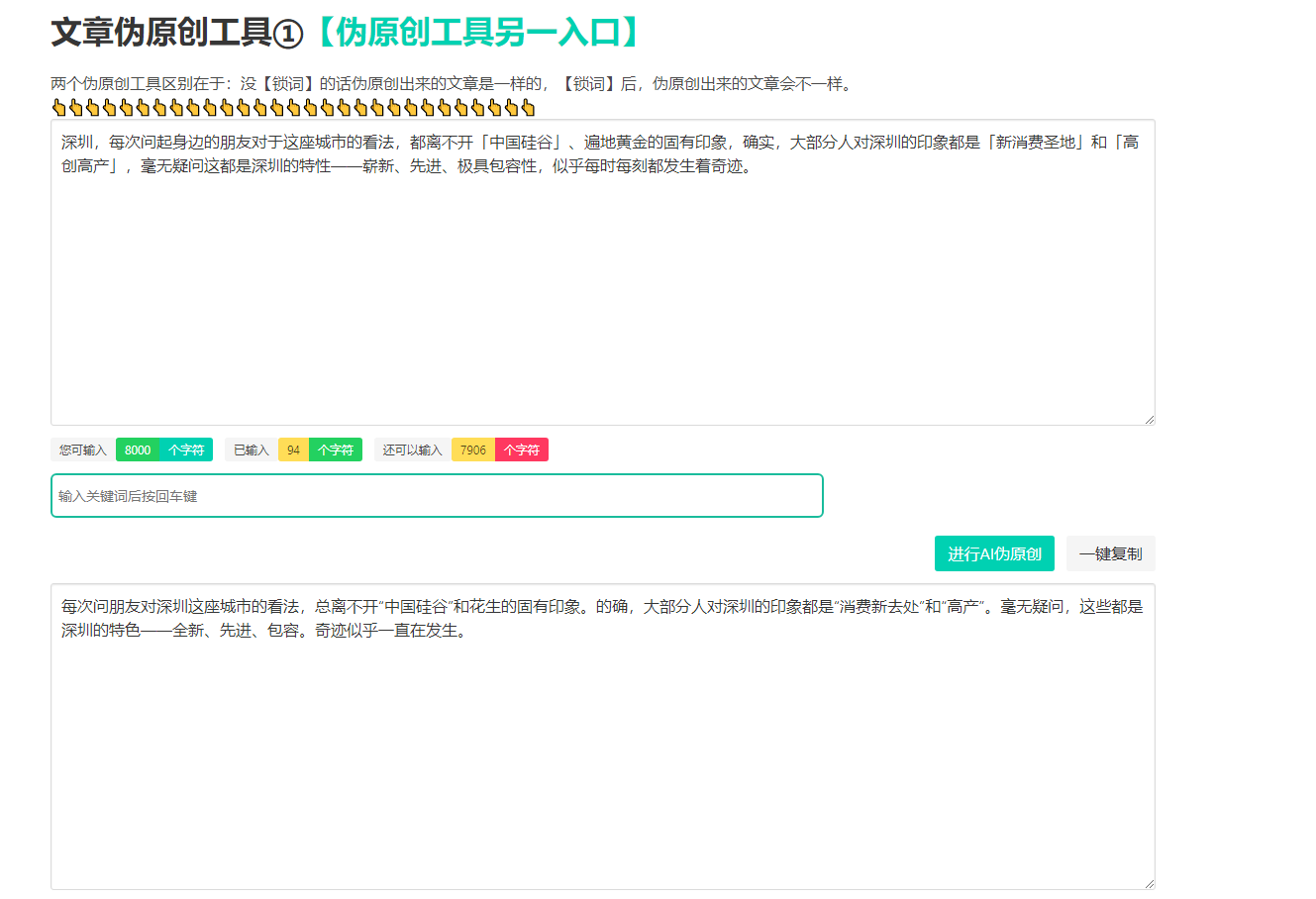Click the 您可输入 label
This screenshot has height=899, width=1316.
tap(83, 449)
